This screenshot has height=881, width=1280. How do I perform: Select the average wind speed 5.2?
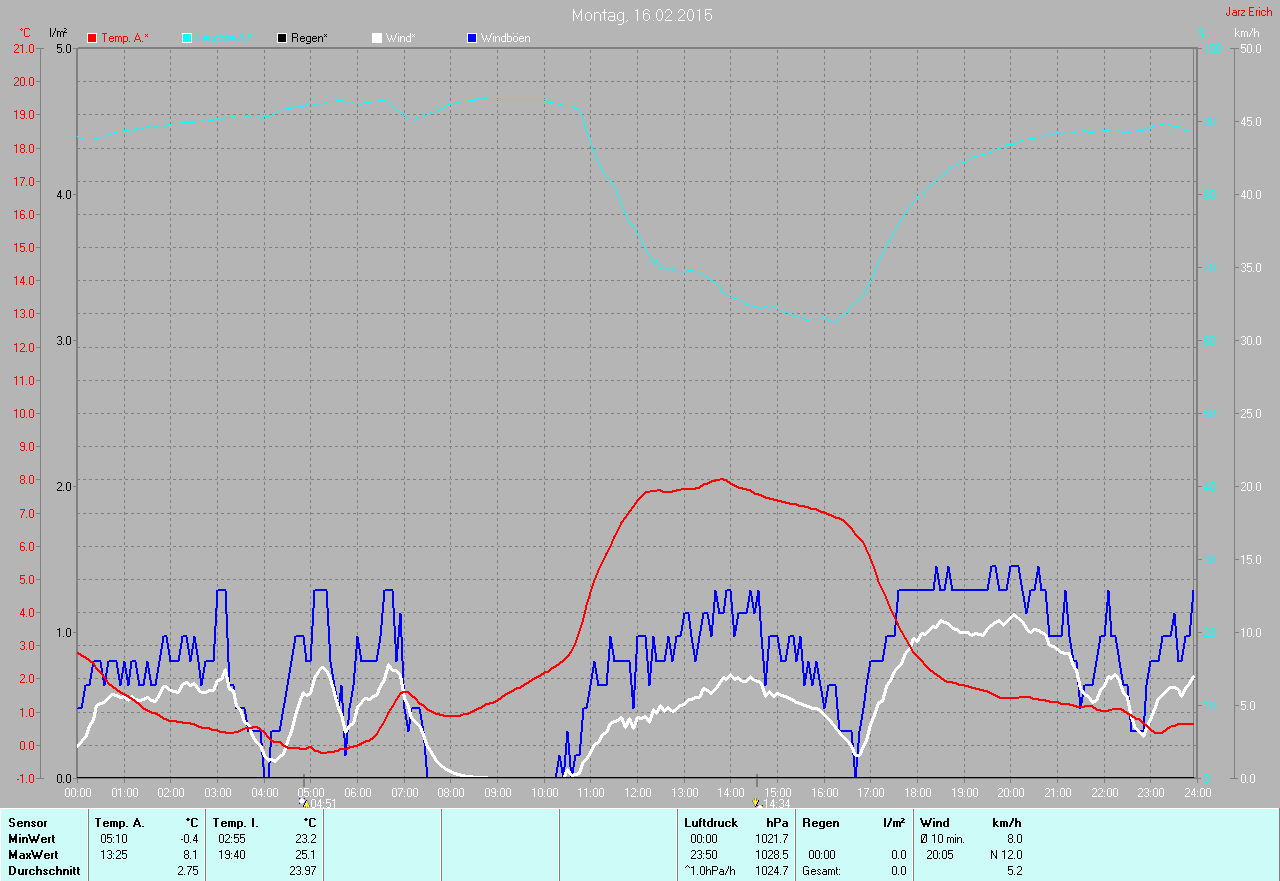pos(1013,871)
